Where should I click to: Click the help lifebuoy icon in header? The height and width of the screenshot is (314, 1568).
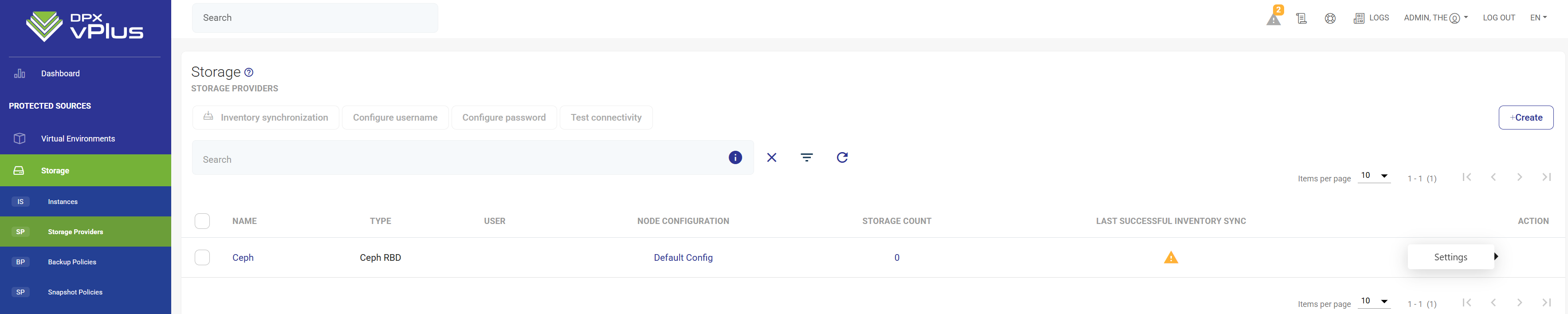point(1330,18)
